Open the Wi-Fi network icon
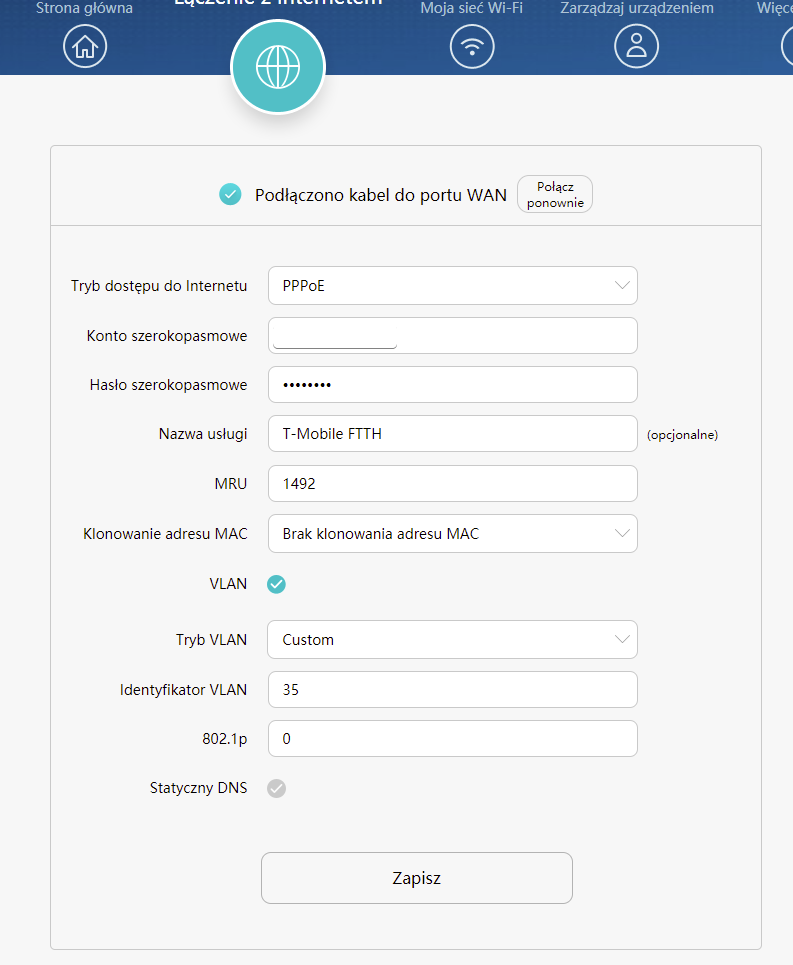Viewport: 793px width, 965px height. (472, 47)
